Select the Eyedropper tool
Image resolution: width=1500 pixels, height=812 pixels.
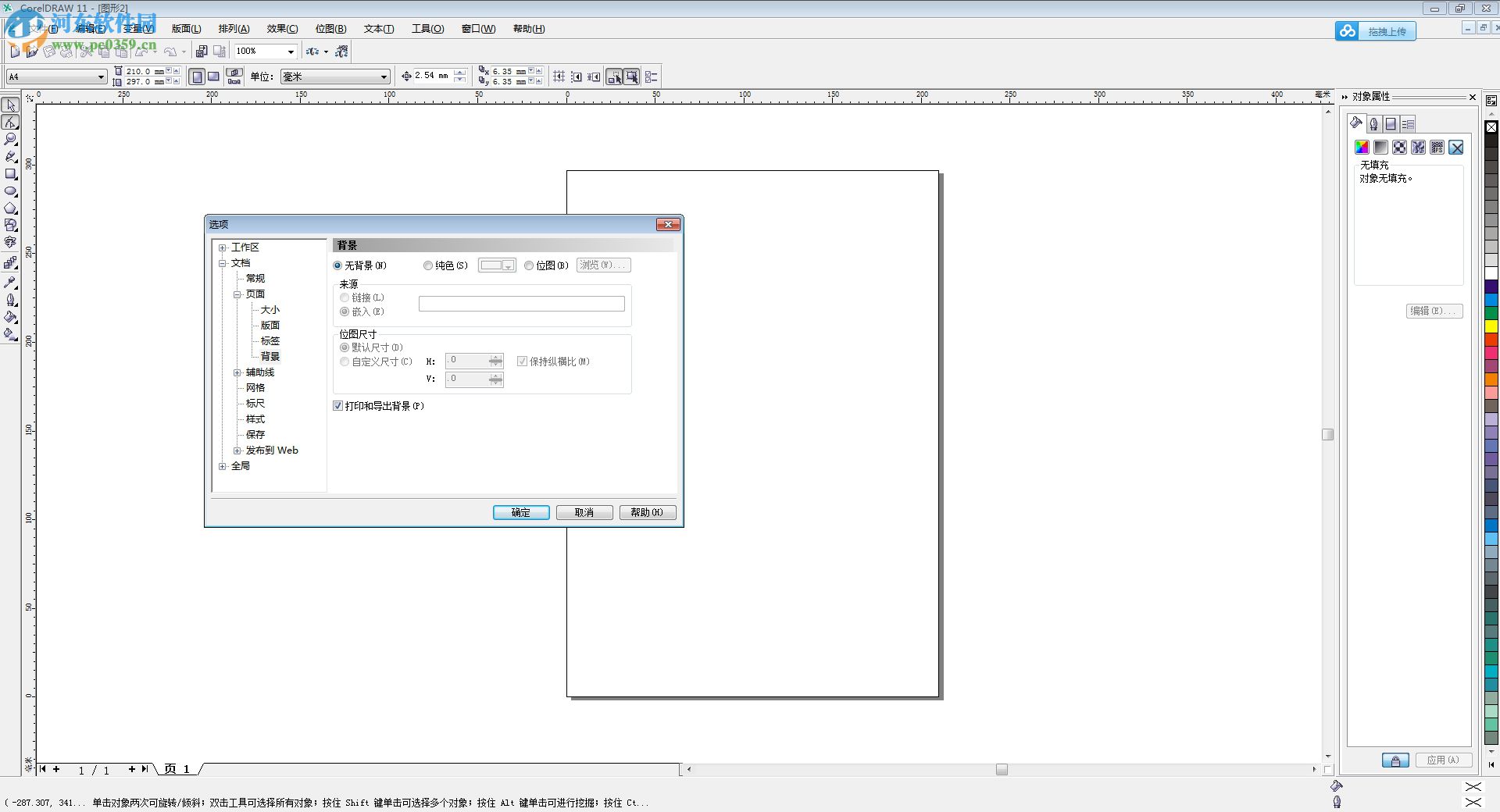[x=11, y=283]
